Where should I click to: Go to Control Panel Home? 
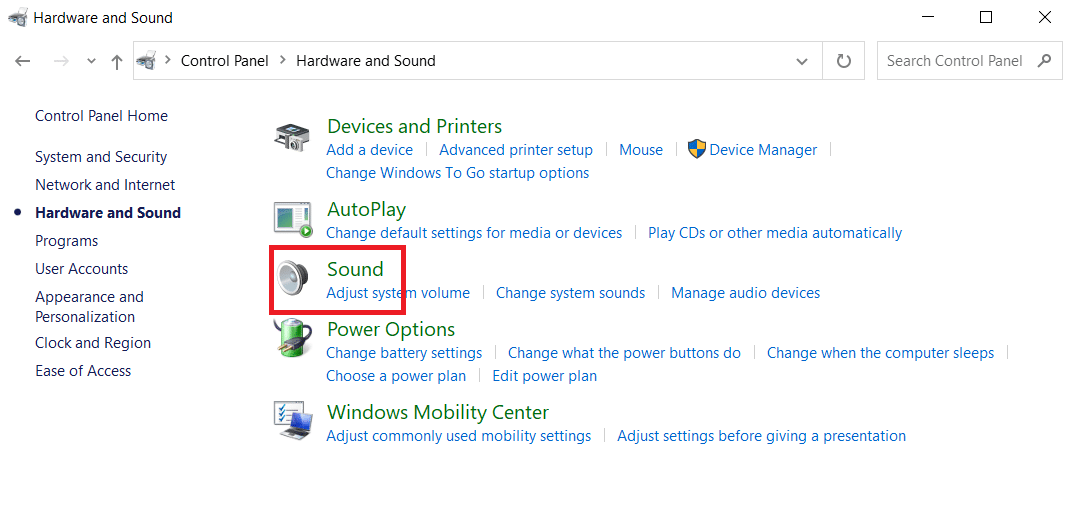tap(101, 116)
